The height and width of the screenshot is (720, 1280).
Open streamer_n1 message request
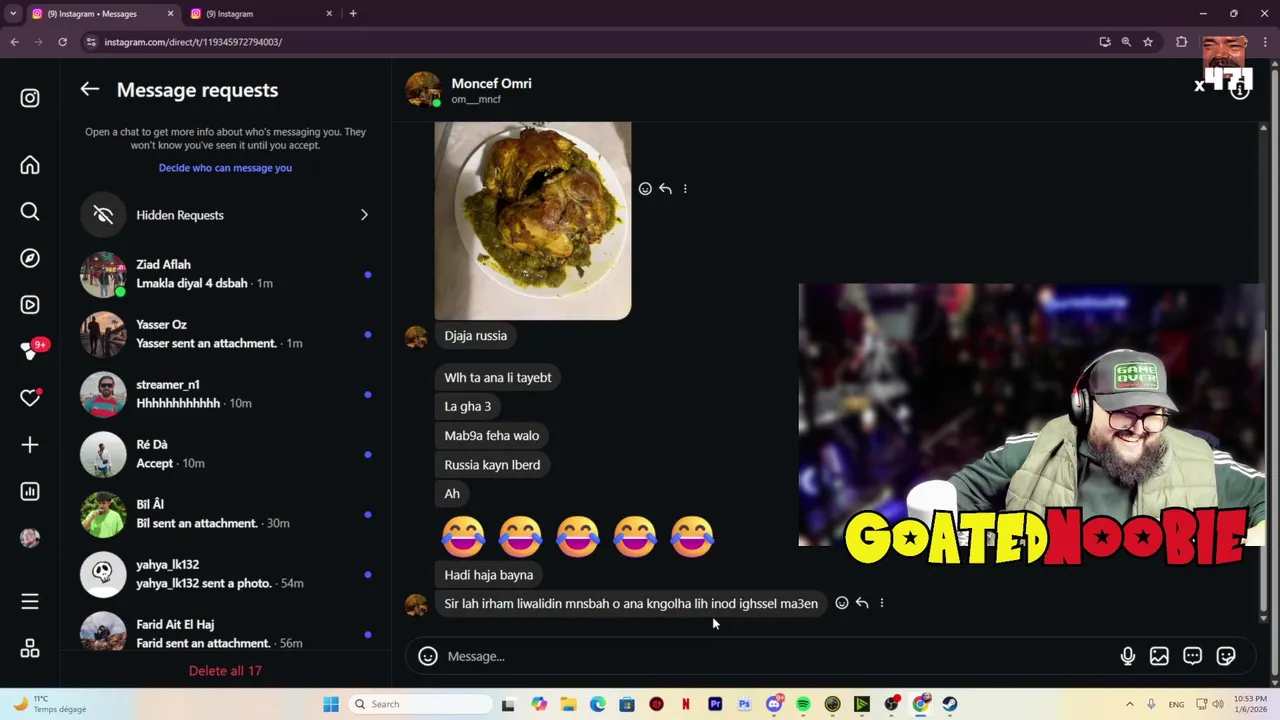coord(225,394)
